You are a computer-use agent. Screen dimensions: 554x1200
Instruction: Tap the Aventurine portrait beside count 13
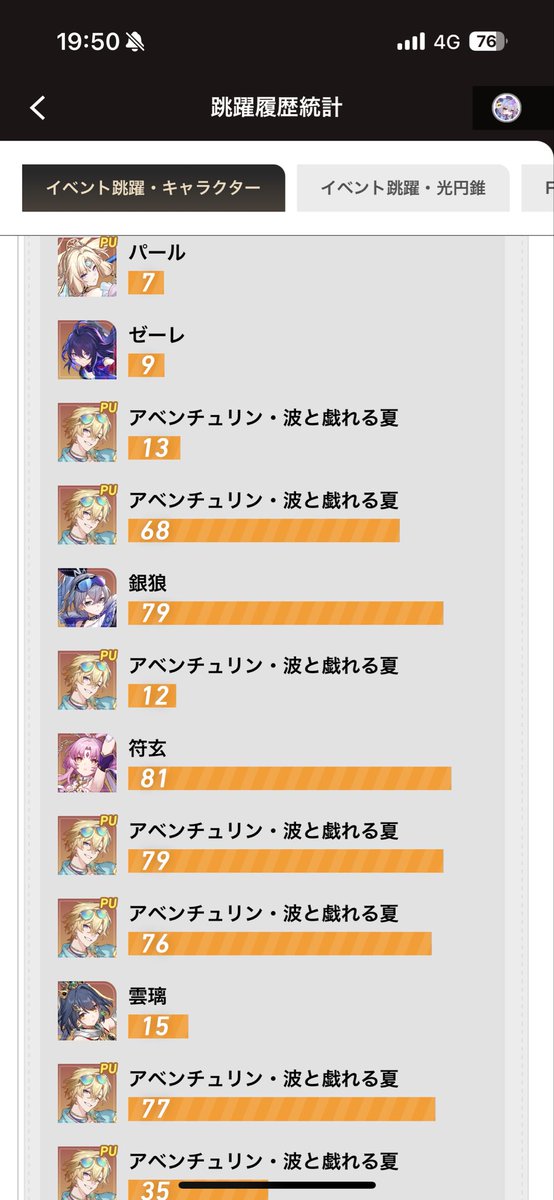tap(87, 432)
